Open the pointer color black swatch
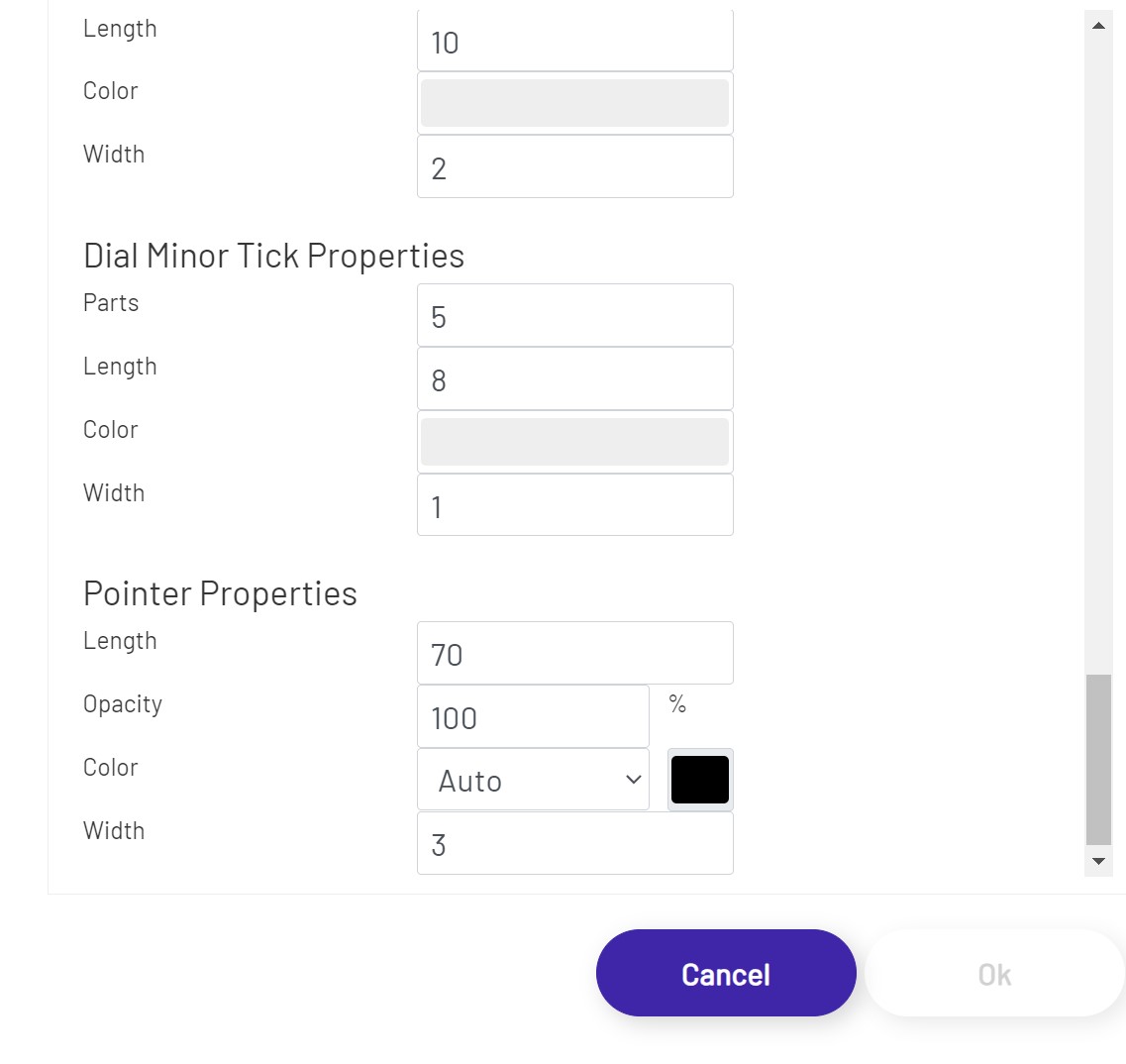1126x1064 pixels. 700,780
